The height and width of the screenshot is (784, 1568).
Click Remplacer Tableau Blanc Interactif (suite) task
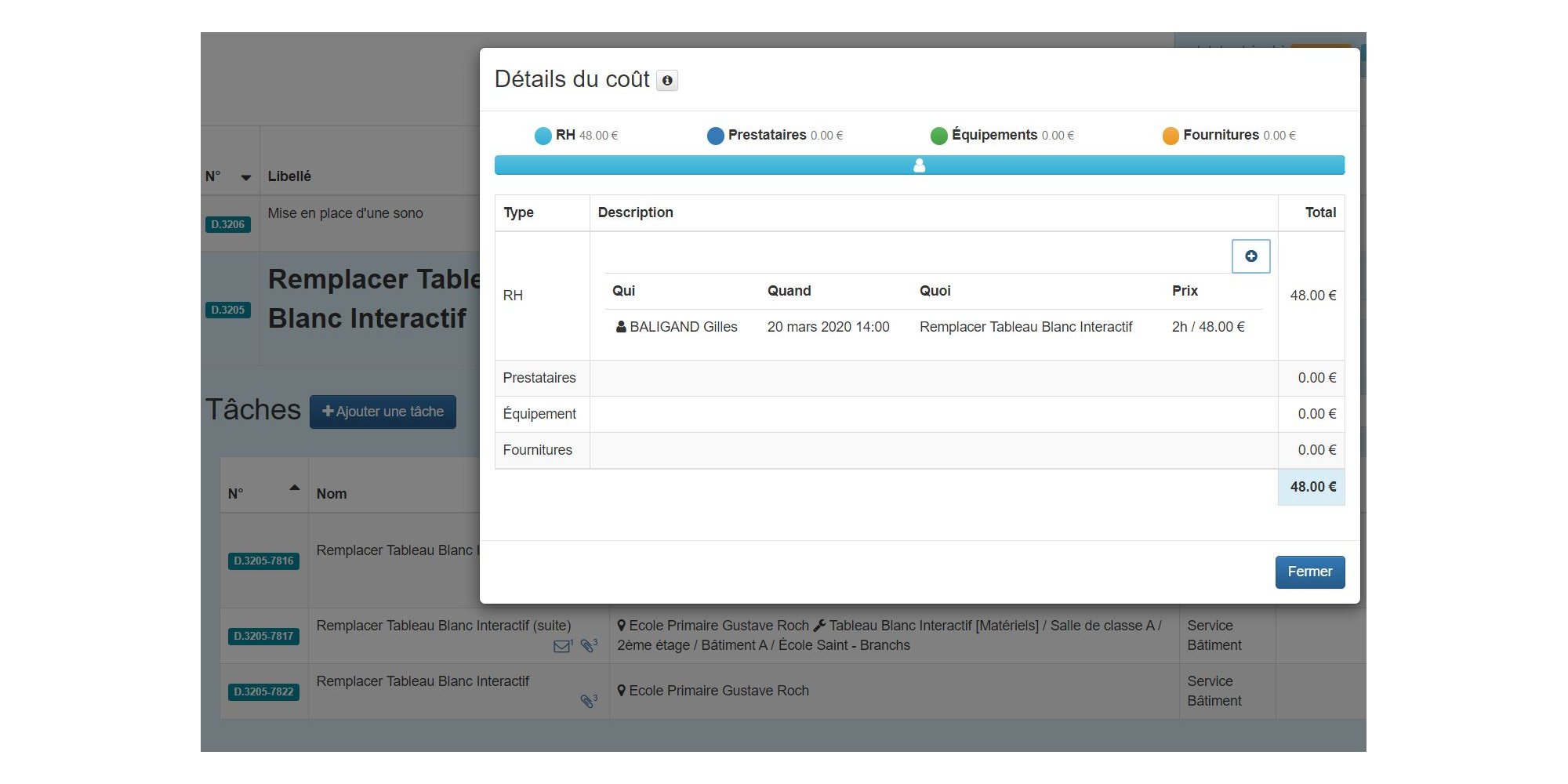click(444, 626)
